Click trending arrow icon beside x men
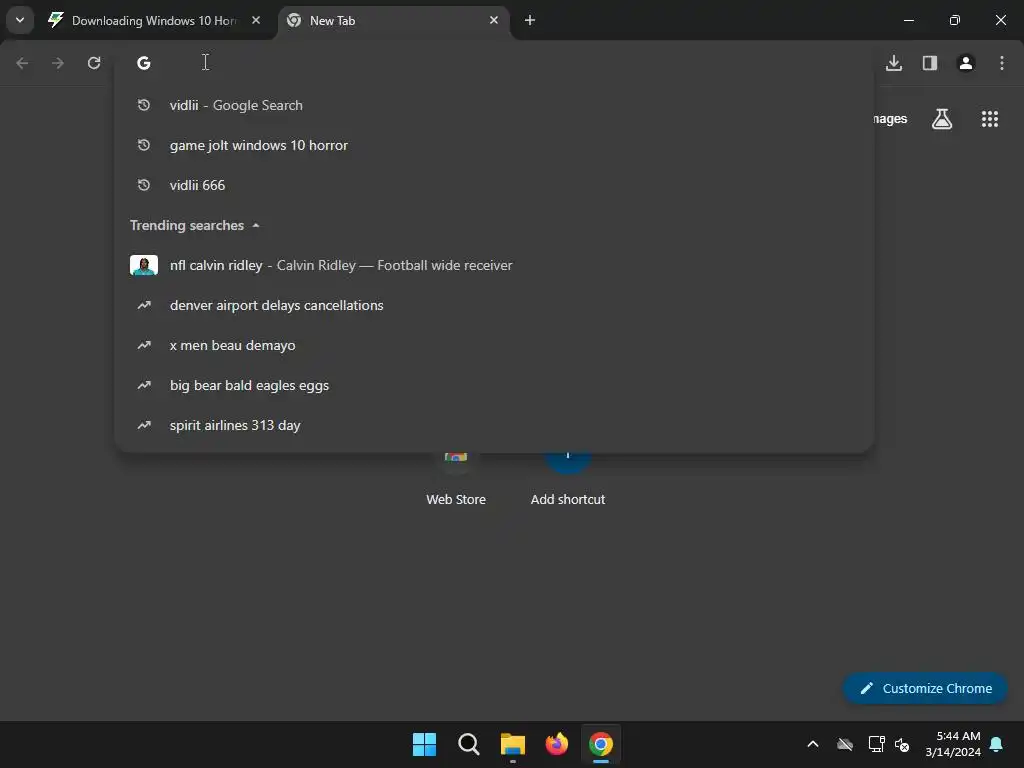1024x768 pixels. 144,345
